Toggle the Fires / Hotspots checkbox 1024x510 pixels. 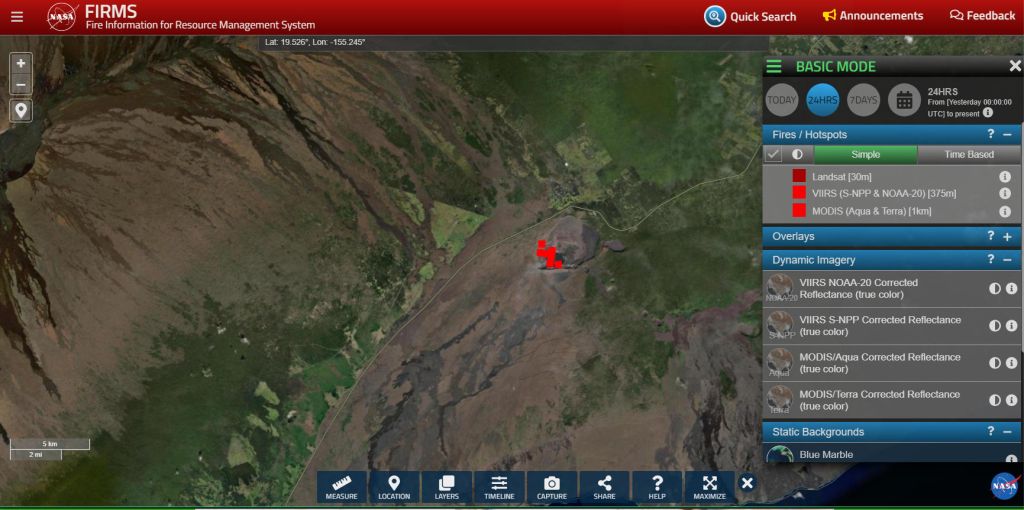[x=773, y=155]
